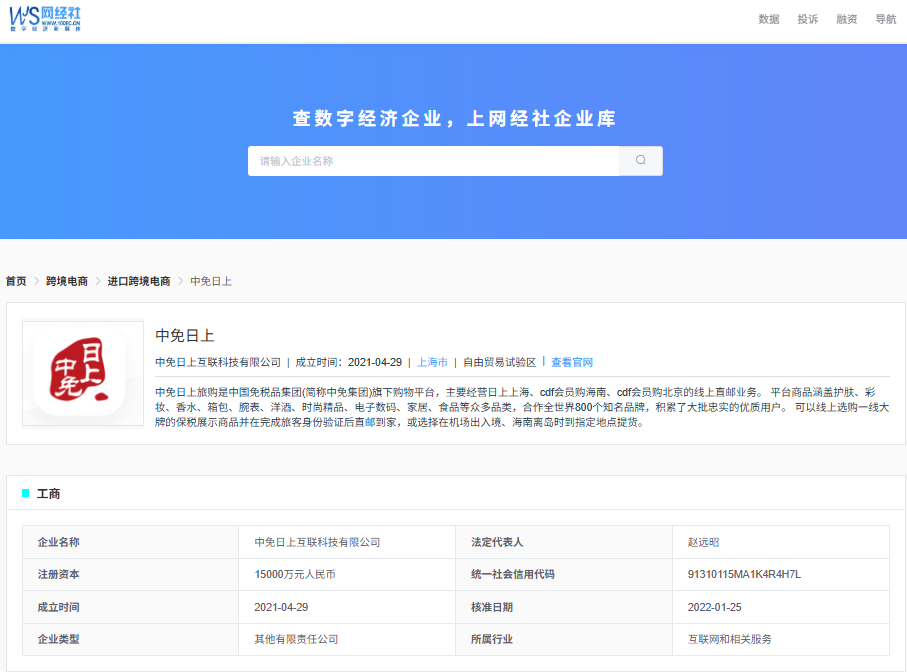Click 成立时间: 2021-04-29 in header line
The height and width of the screenshot is (672, 907).
pyautogui.click(x=348, y=362)
